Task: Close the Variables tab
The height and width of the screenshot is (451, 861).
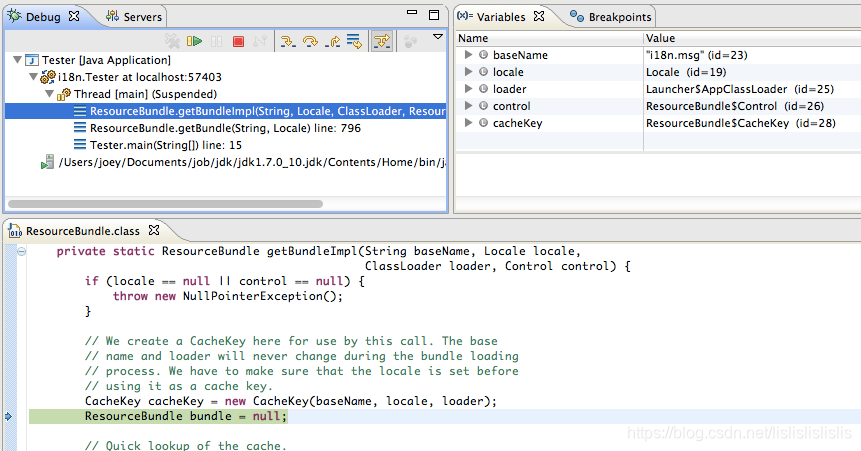Action: [x=539, y=16]
